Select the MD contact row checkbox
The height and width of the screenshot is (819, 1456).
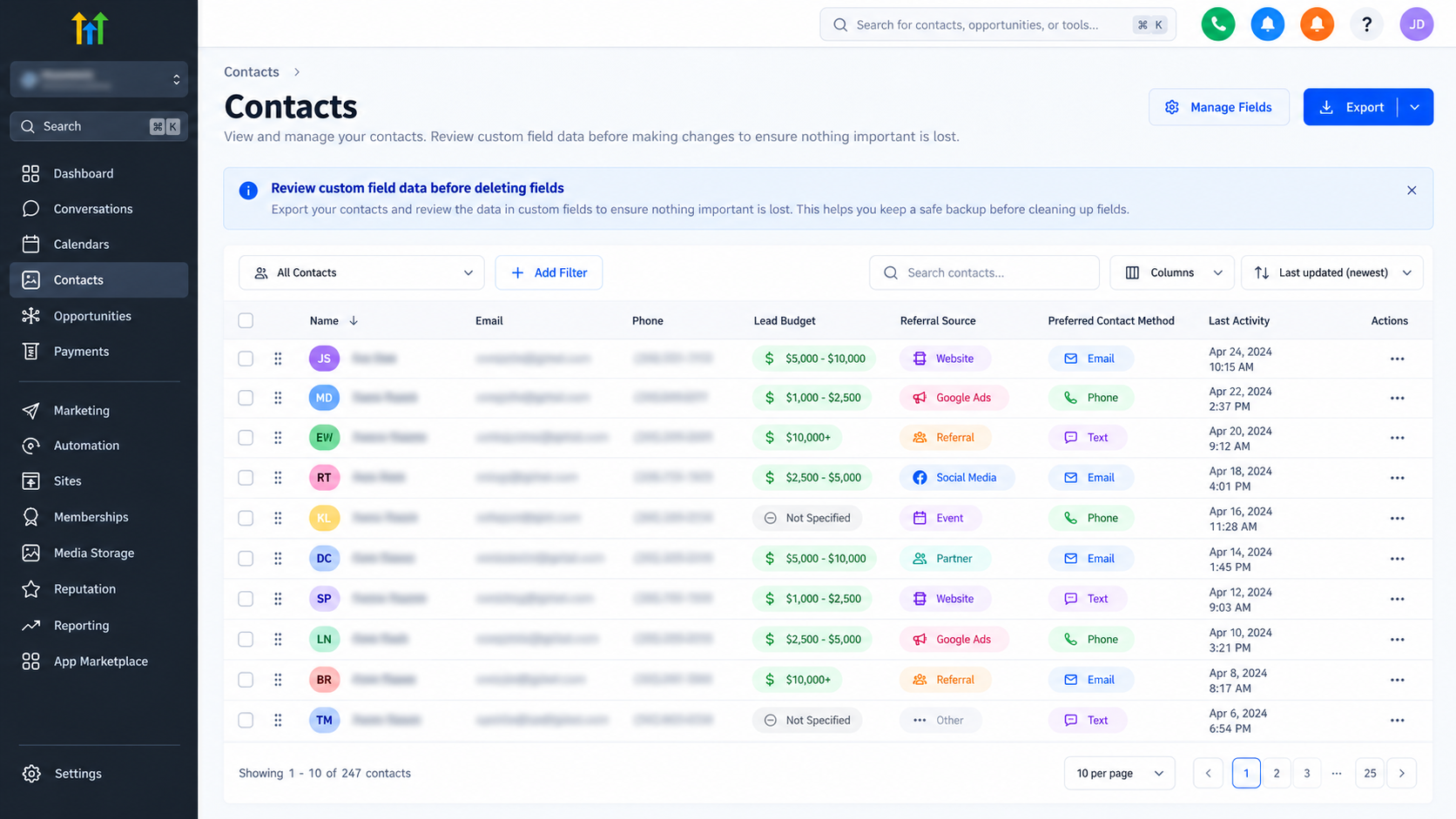click(246, 398)
